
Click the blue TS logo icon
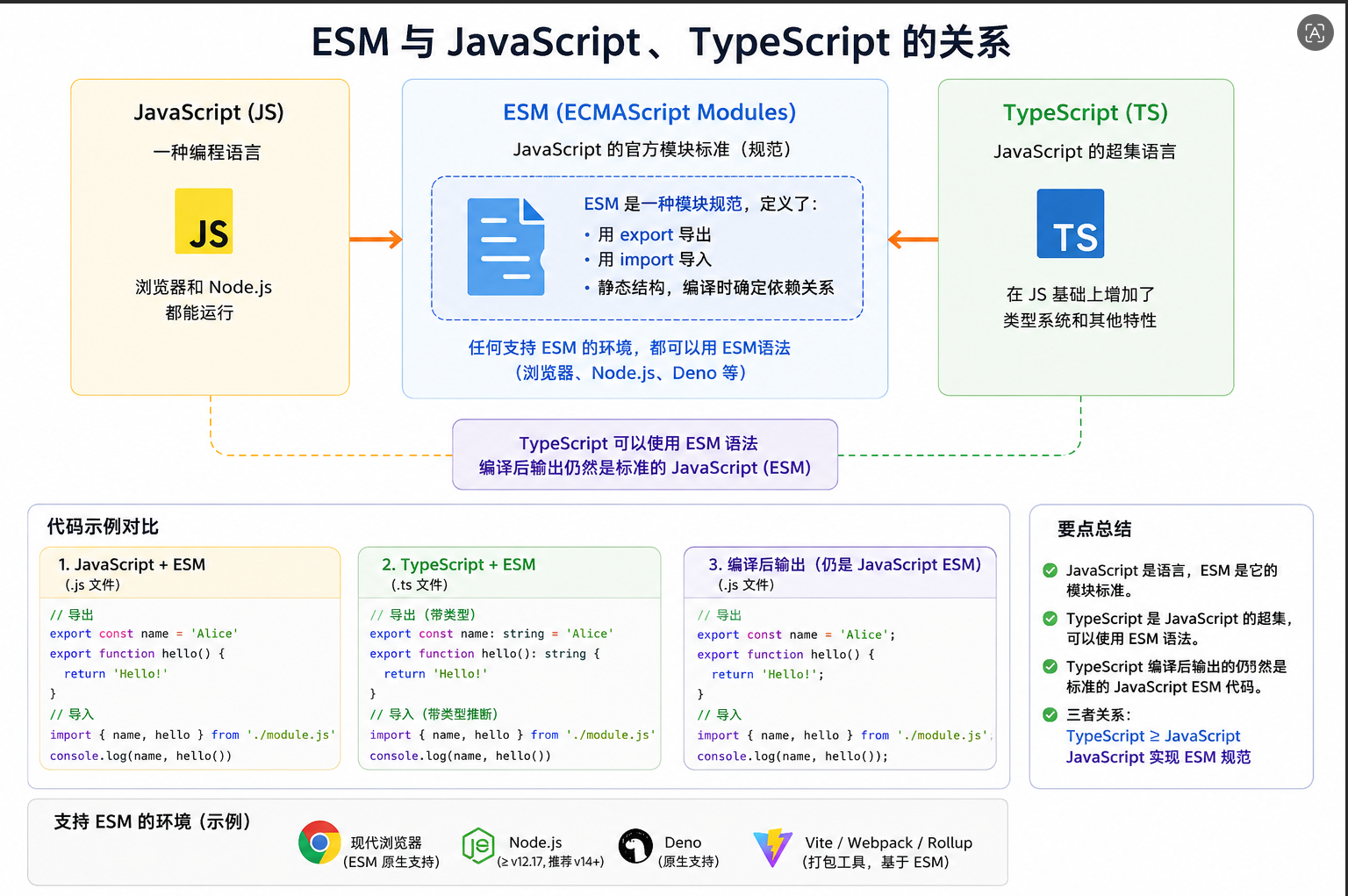click(x=1071, y=224)
